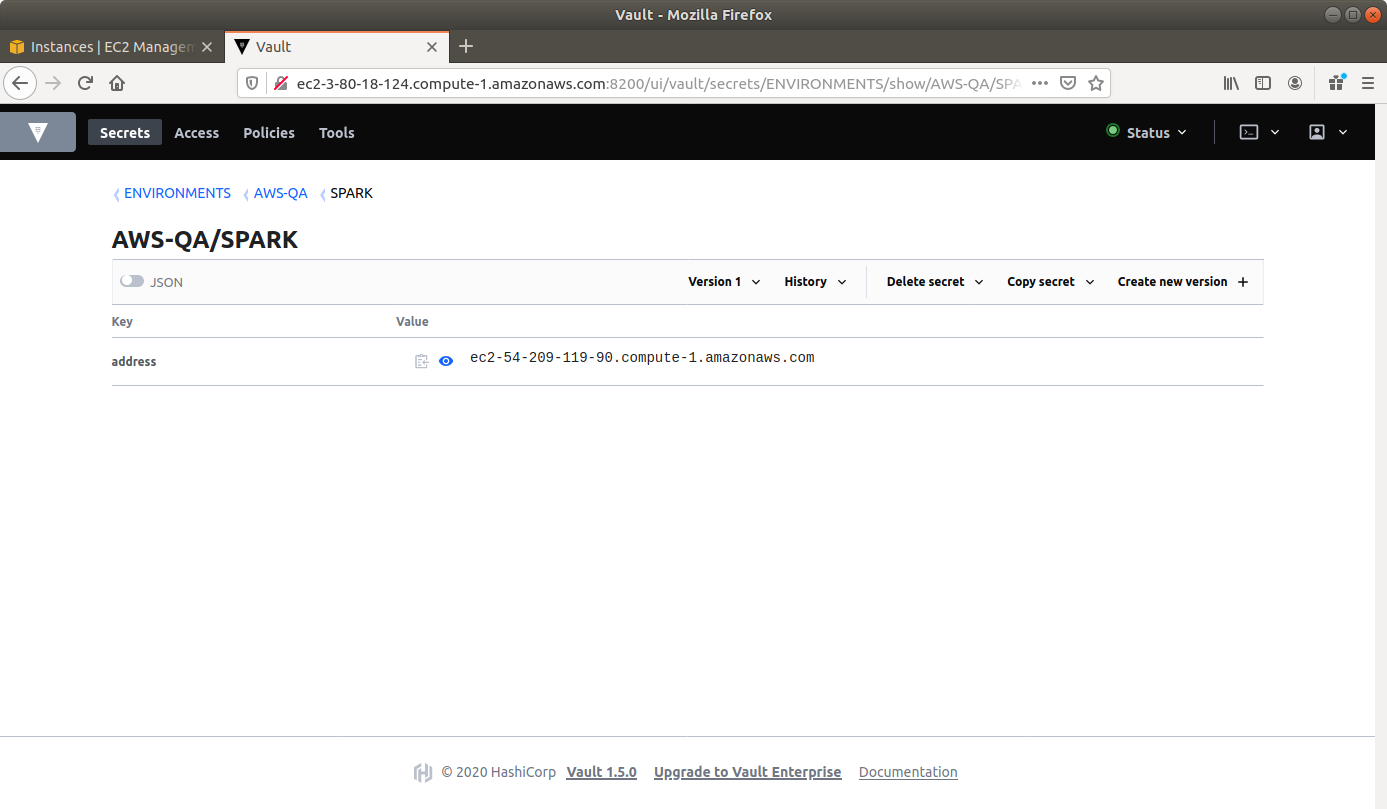Expand the Delete secret menu
This screenshot has height=809, width=1387.
(935, 282)
